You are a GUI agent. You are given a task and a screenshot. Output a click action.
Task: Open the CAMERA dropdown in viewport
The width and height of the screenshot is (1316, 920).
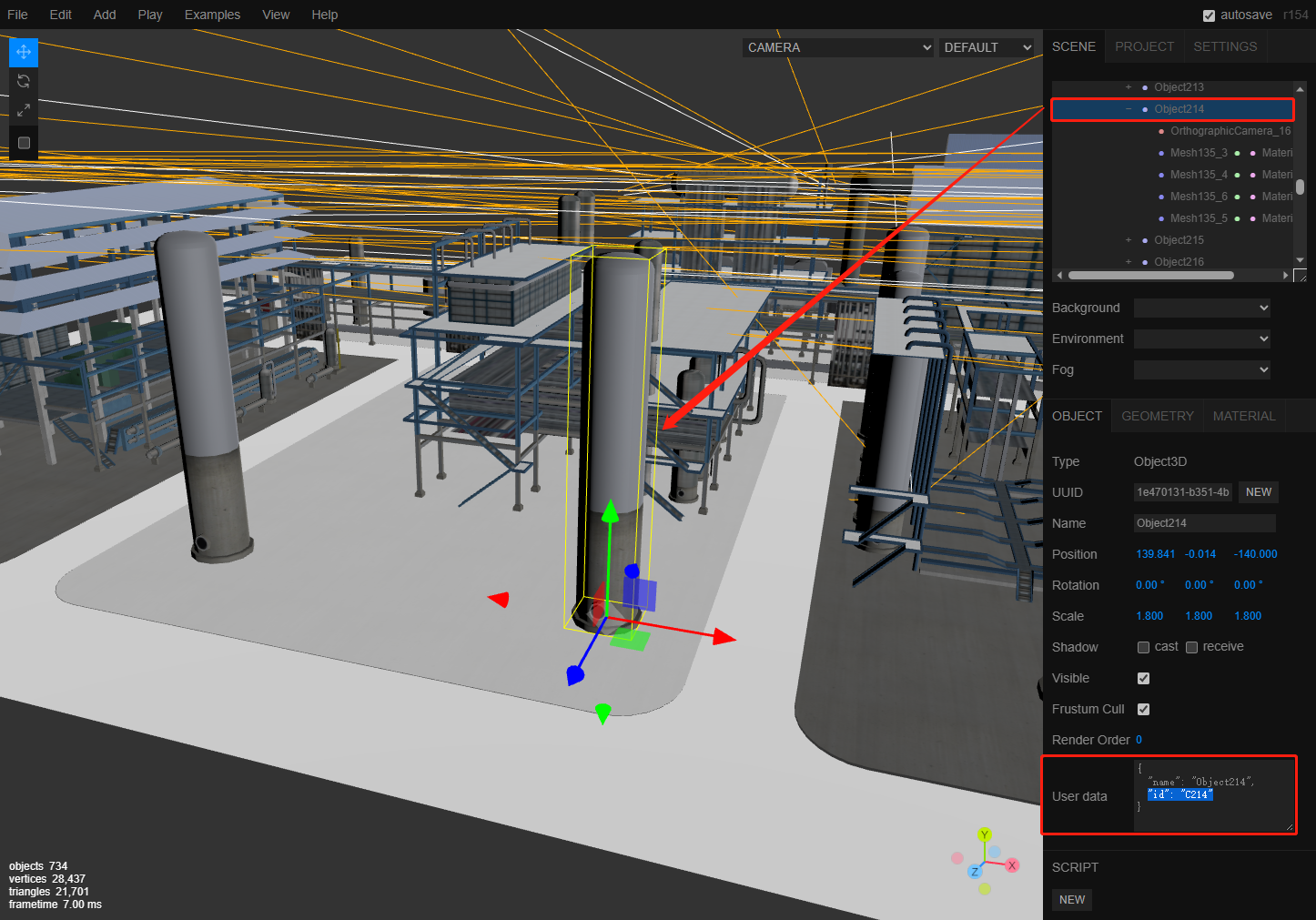[x=838, y=47]
